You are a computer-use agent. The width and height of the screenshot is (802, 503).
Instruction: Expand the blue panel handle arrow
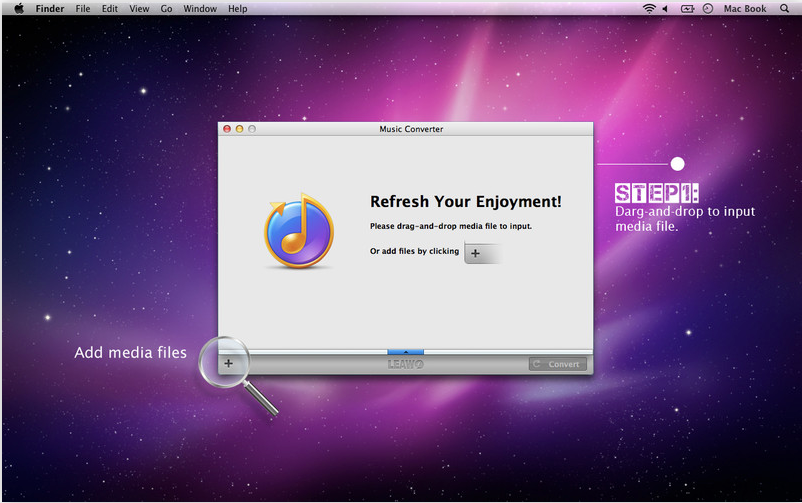pyautogui.click(x=406, y=352)
